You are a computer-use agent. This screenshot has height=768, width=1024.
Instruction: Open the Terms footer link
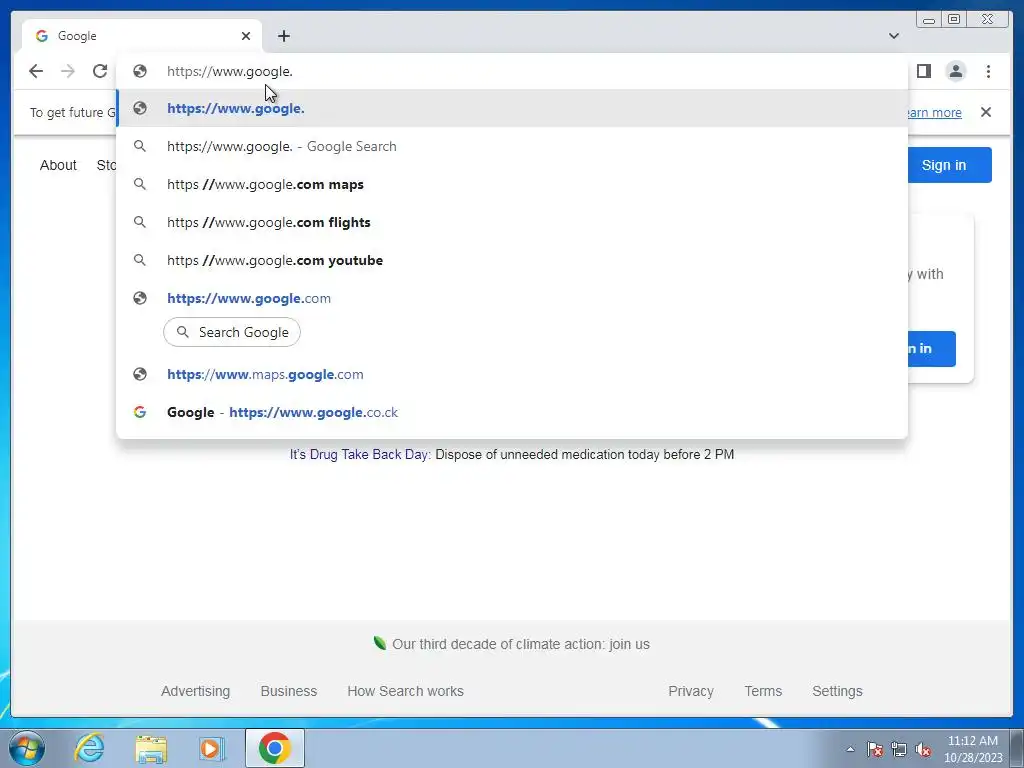tap(763, 691)
